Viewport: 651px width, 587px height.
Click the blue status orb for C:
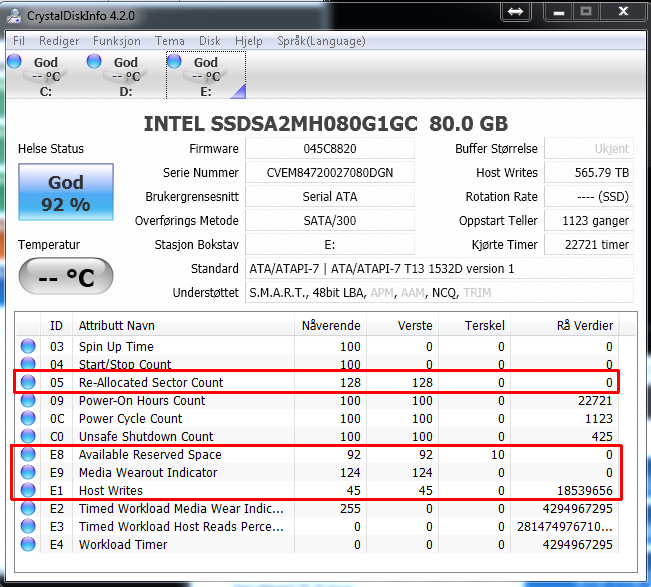15,61
